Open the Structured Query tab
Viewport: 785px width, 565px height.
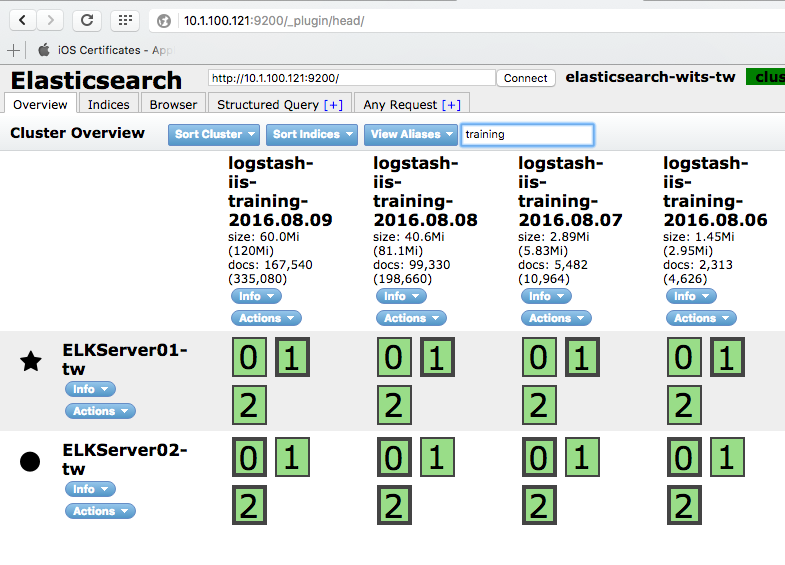(x=280, y=104)
